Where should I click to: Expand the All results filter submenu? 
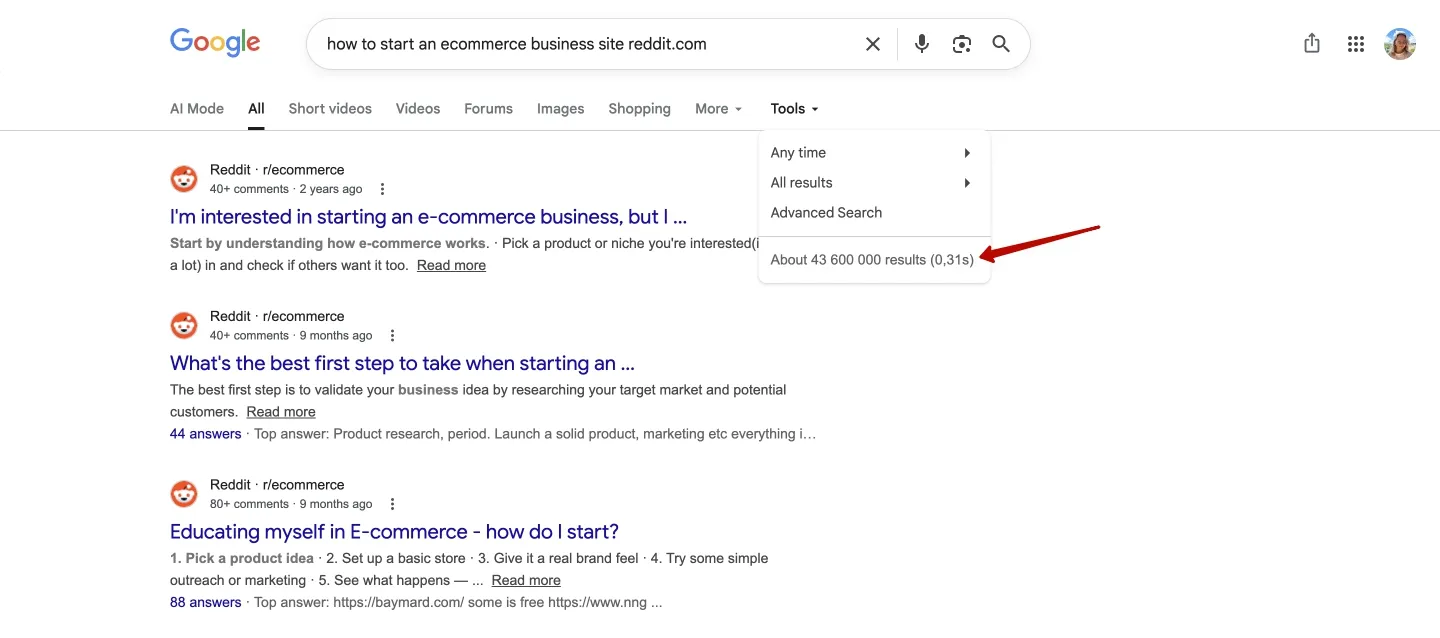coord(801,182)
